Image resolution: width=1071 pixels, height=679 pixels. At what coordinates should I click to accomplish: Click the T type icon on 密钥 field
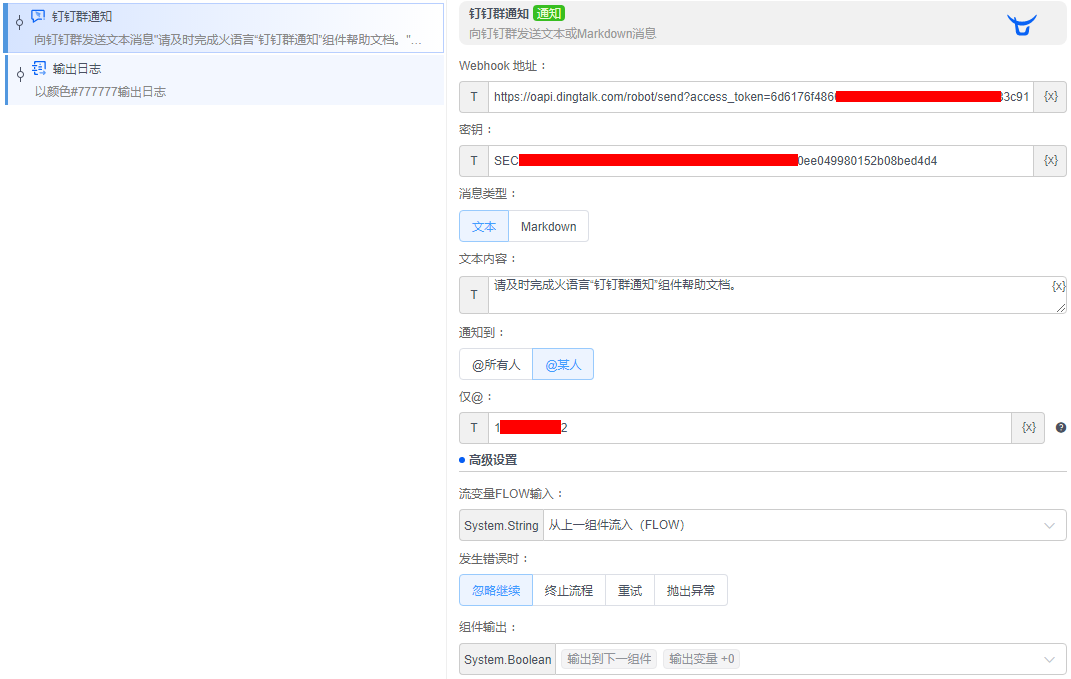coord(473,160)
